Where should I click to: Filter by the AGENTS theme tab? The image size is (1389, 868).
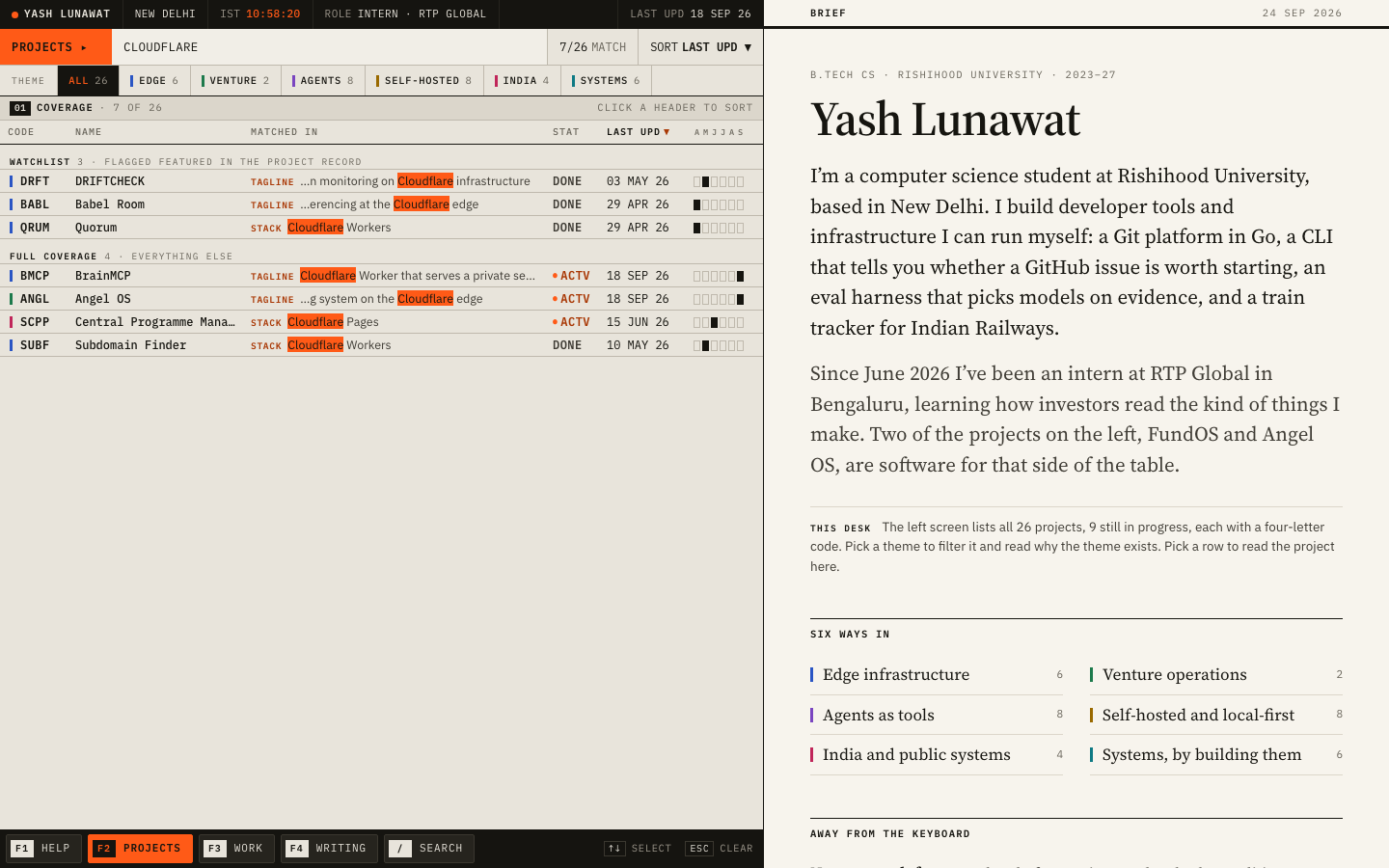click(x=323, y=81)
